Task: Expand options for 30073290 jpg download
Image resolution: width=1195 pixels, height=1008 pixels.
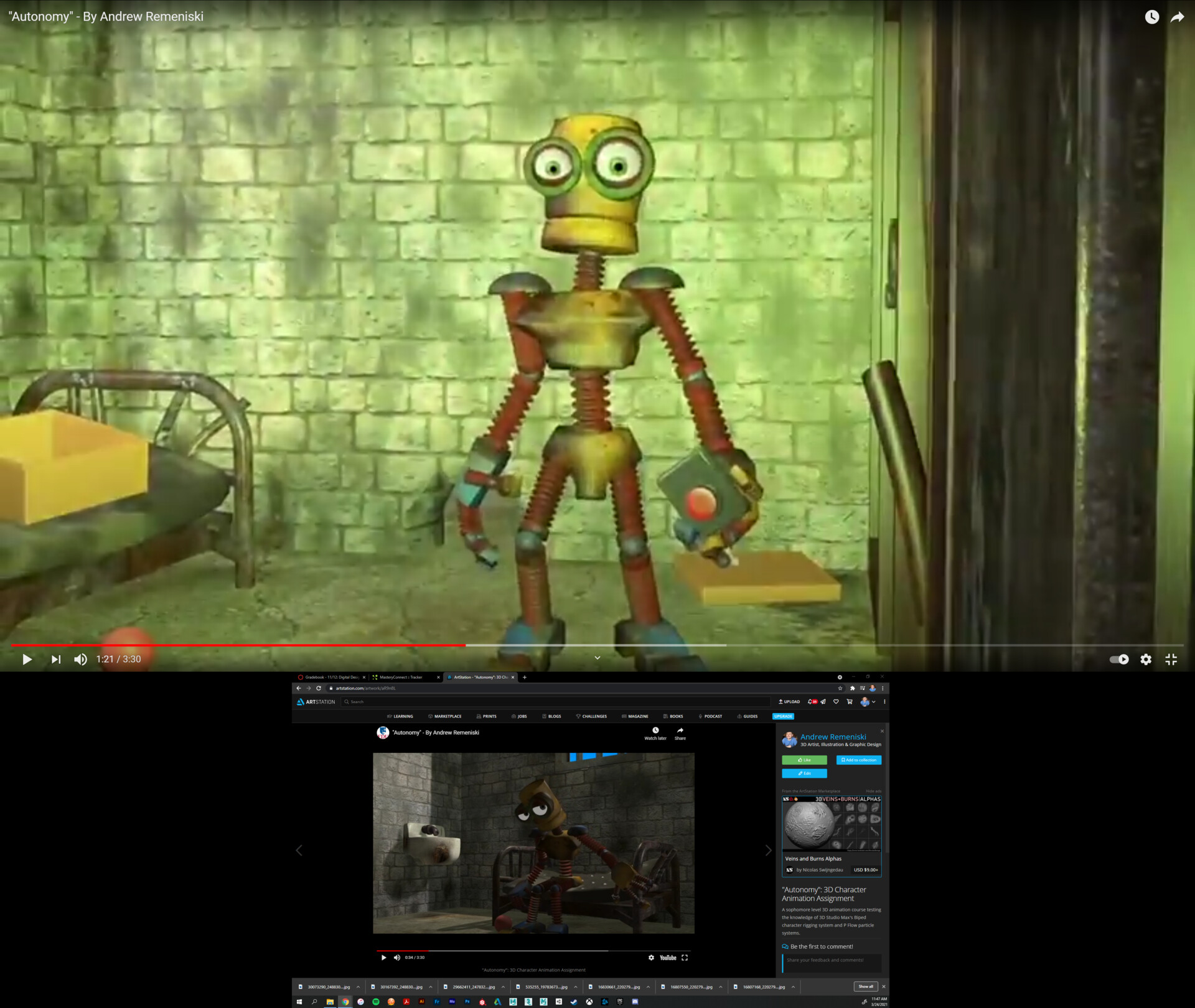Action: [x=358, y=987]
